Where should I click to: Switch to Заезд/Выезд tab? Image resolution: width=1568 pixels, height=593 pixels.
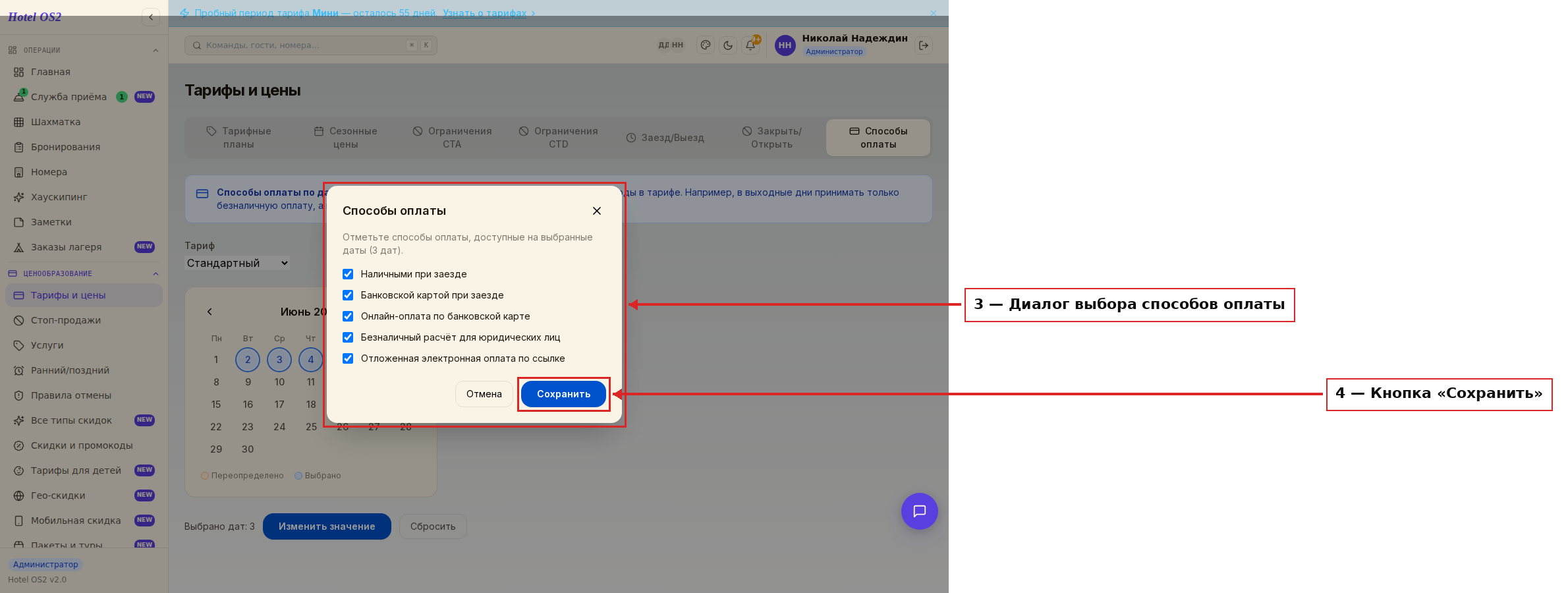tap(665, 138)
